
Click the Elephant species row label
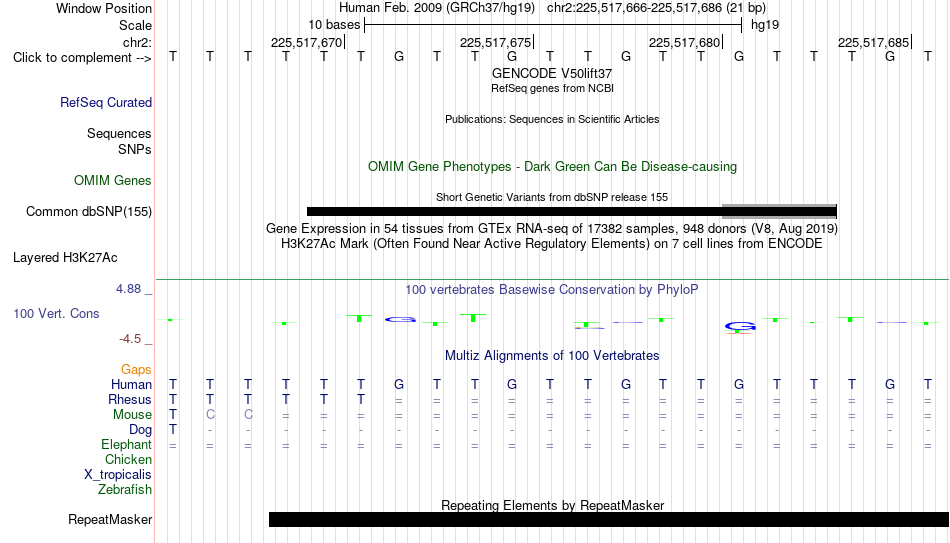(126, 445)
